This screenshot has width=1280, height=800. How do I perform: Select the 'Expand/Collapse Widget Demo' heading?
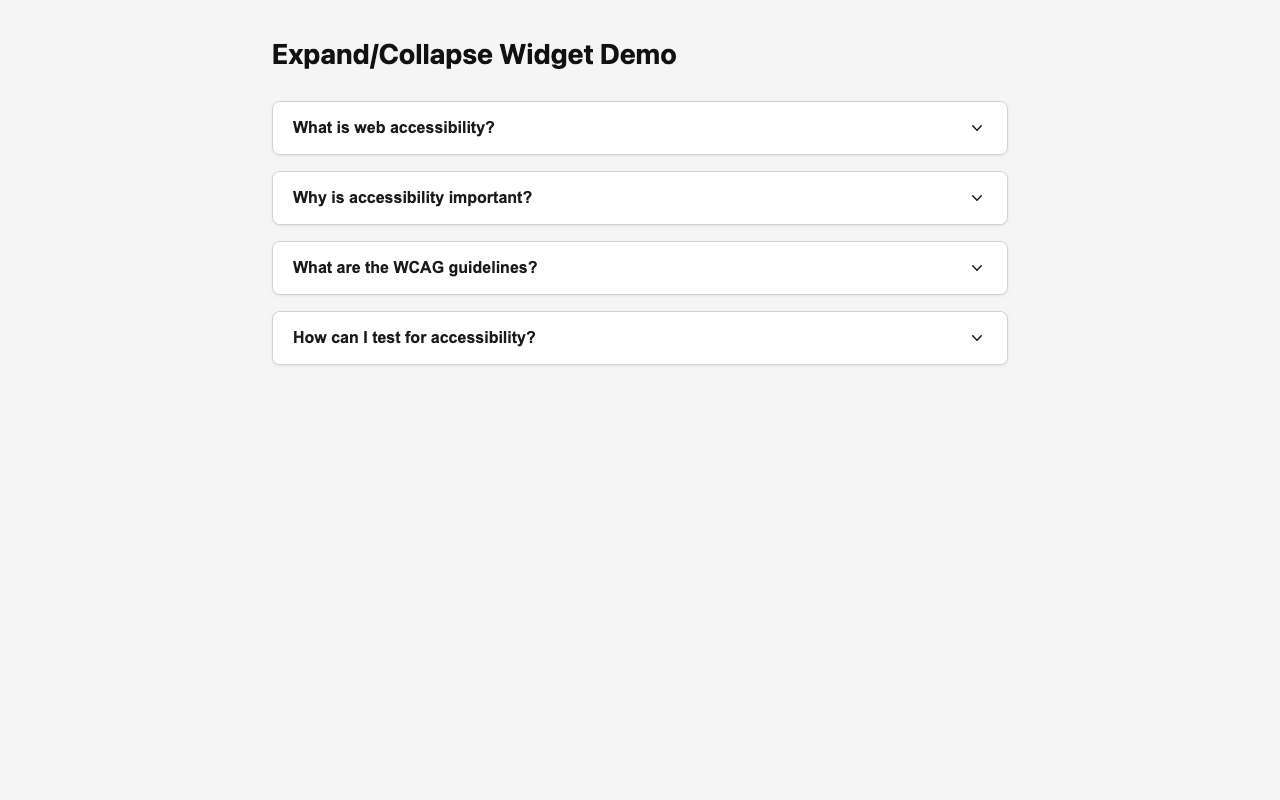pyautogui.click(x=473, y=54)
